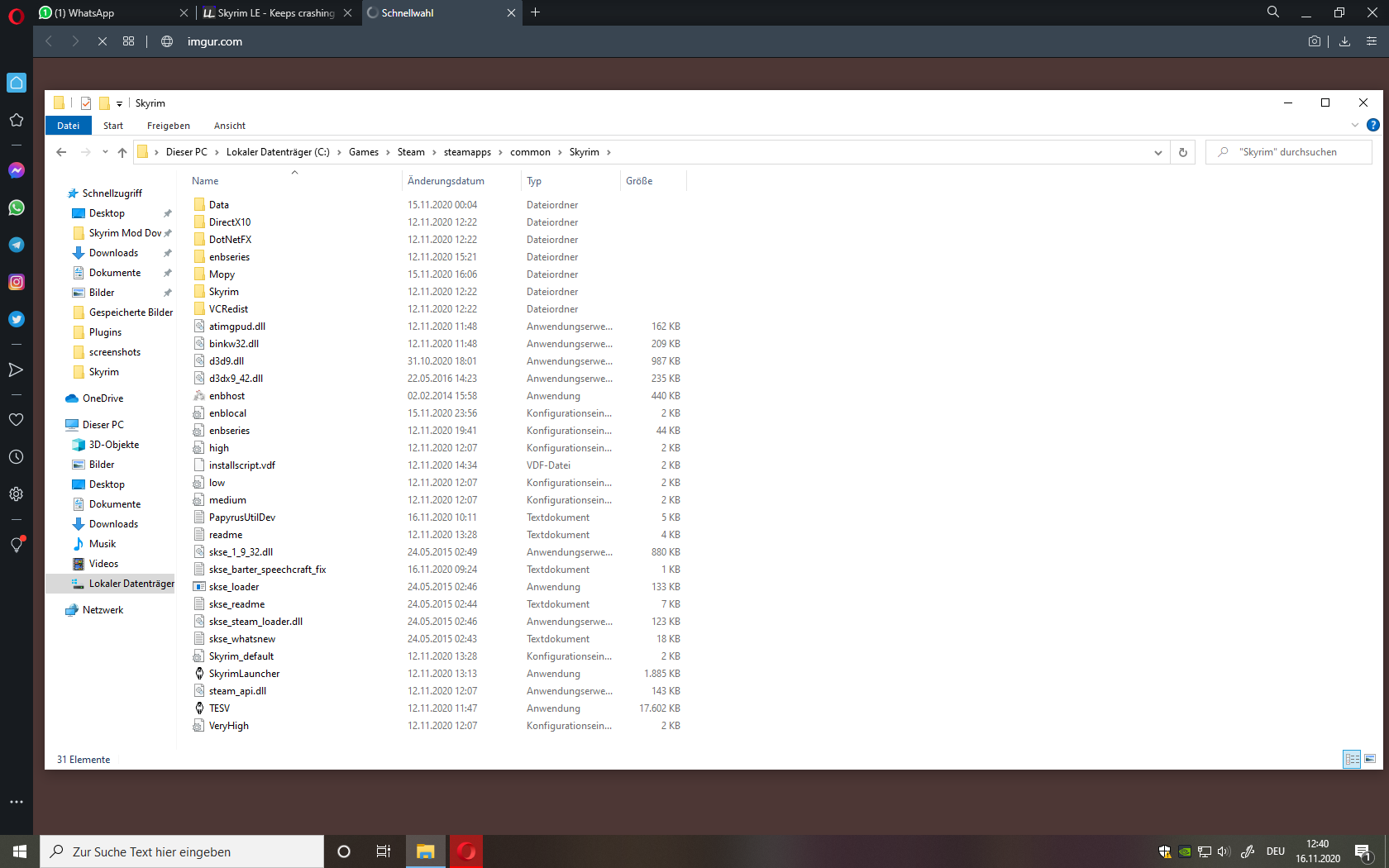This screenshot has width=1389, height=868.
Task: Click Properties icon in Explorer quick access toolbar
Action: (86, 103)
